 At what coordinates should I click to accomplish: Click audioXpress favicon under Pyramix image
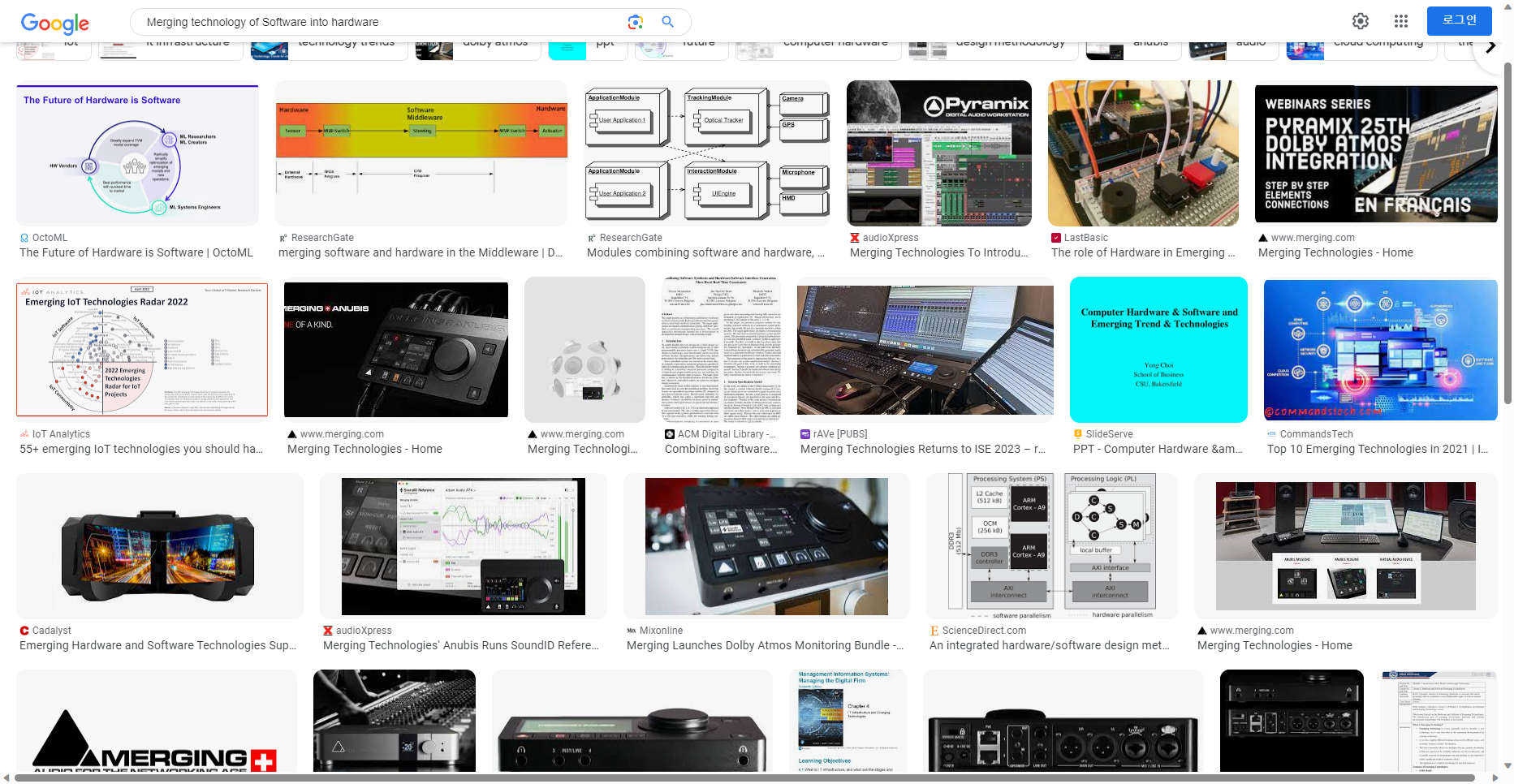pos(855,238)
